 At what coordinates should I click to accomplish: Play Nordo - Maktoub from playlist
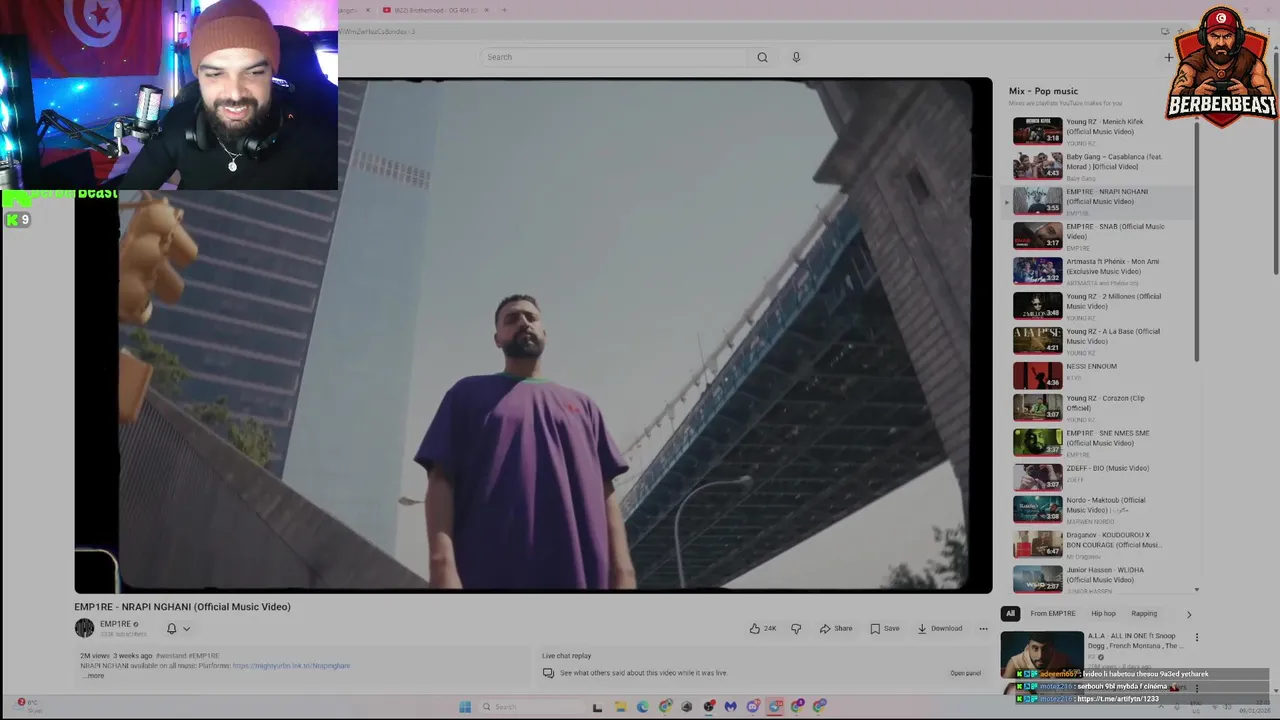[1102, 509]
